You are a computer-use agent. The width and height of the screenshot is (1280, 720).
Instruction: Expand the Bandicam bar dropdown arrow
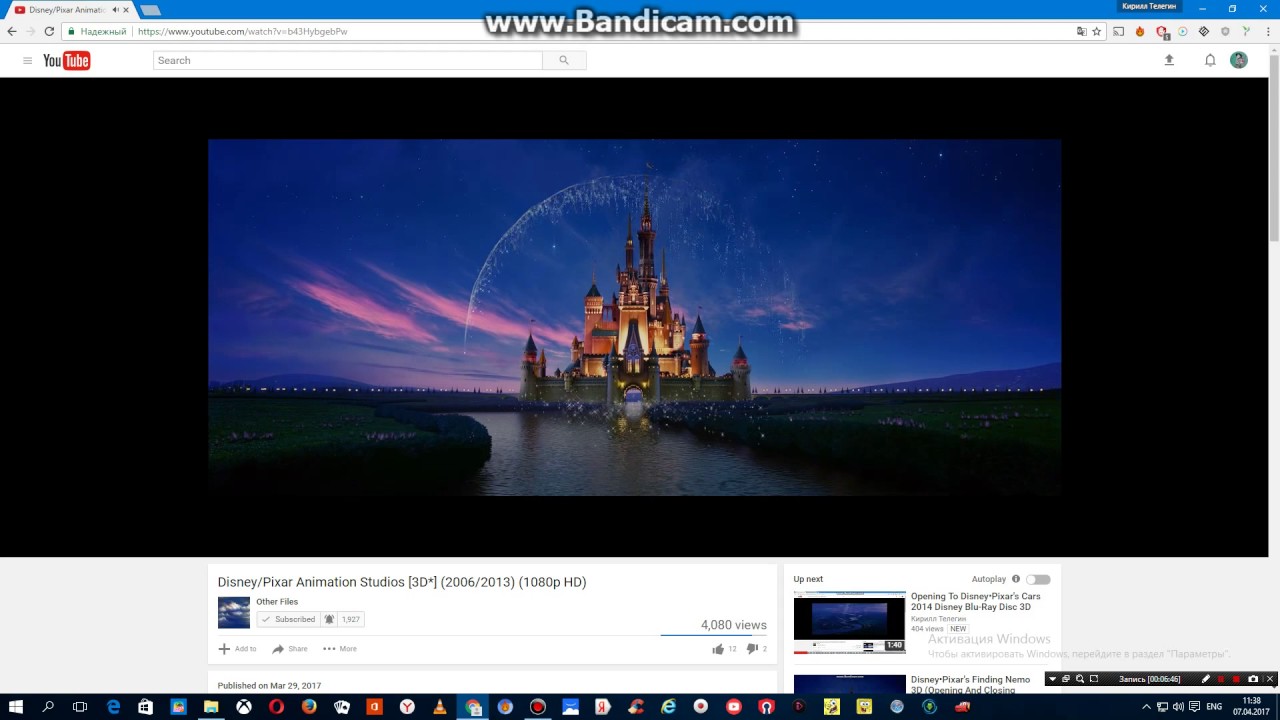[1052, 679]
